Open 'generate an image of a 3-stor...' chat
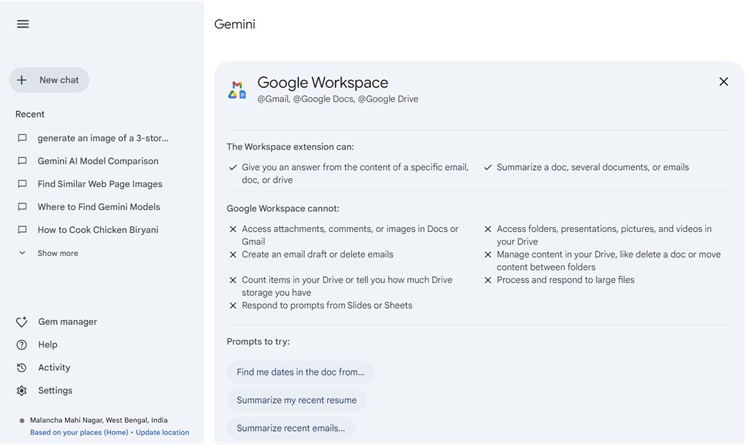 coord(102,138)
